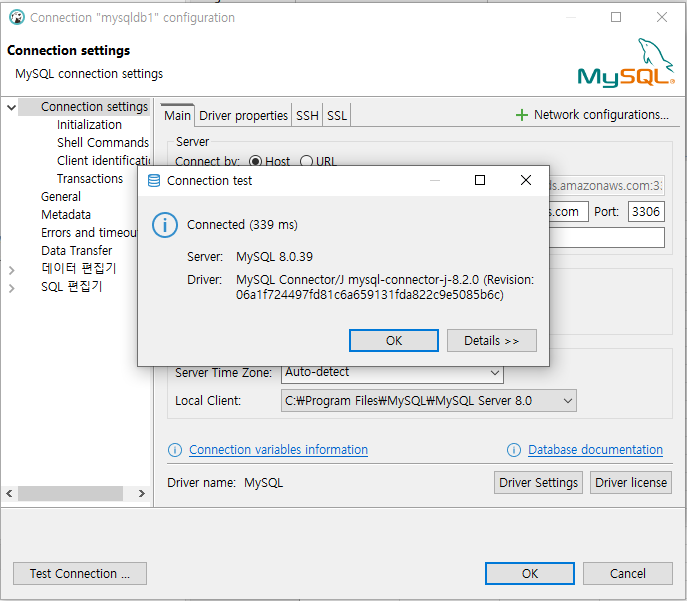This screenshot has height=601, width=687.
Task: Click the Server Host field ending in .com
Action: coord(569,212)
